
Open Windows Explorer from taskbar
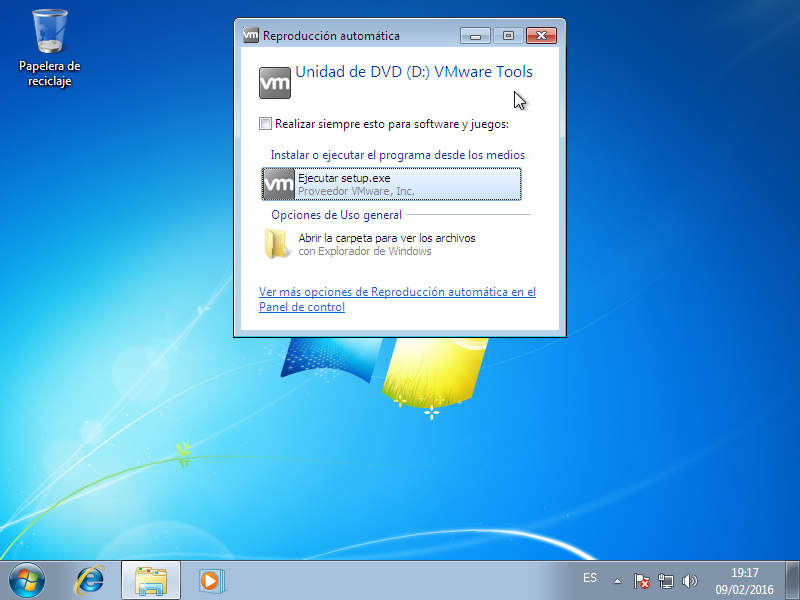151,581
